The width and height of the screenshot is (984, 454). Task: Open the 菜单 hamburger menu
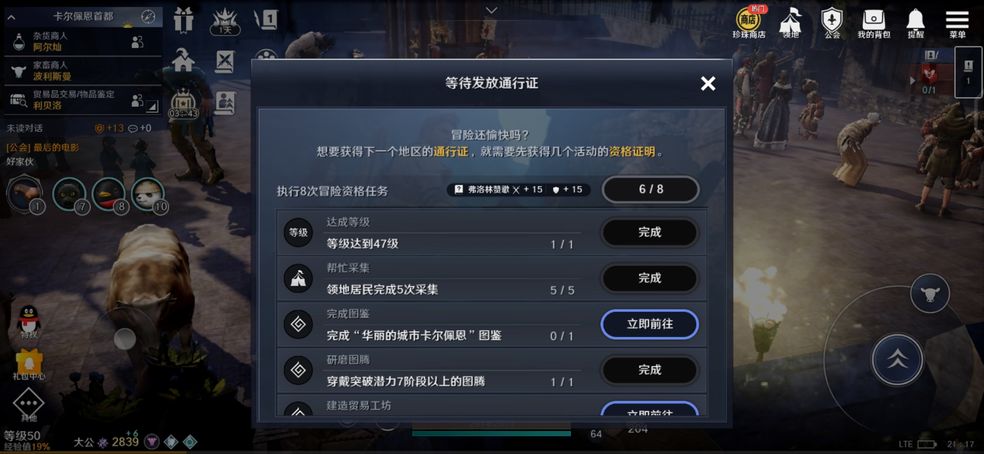[957, 23]
